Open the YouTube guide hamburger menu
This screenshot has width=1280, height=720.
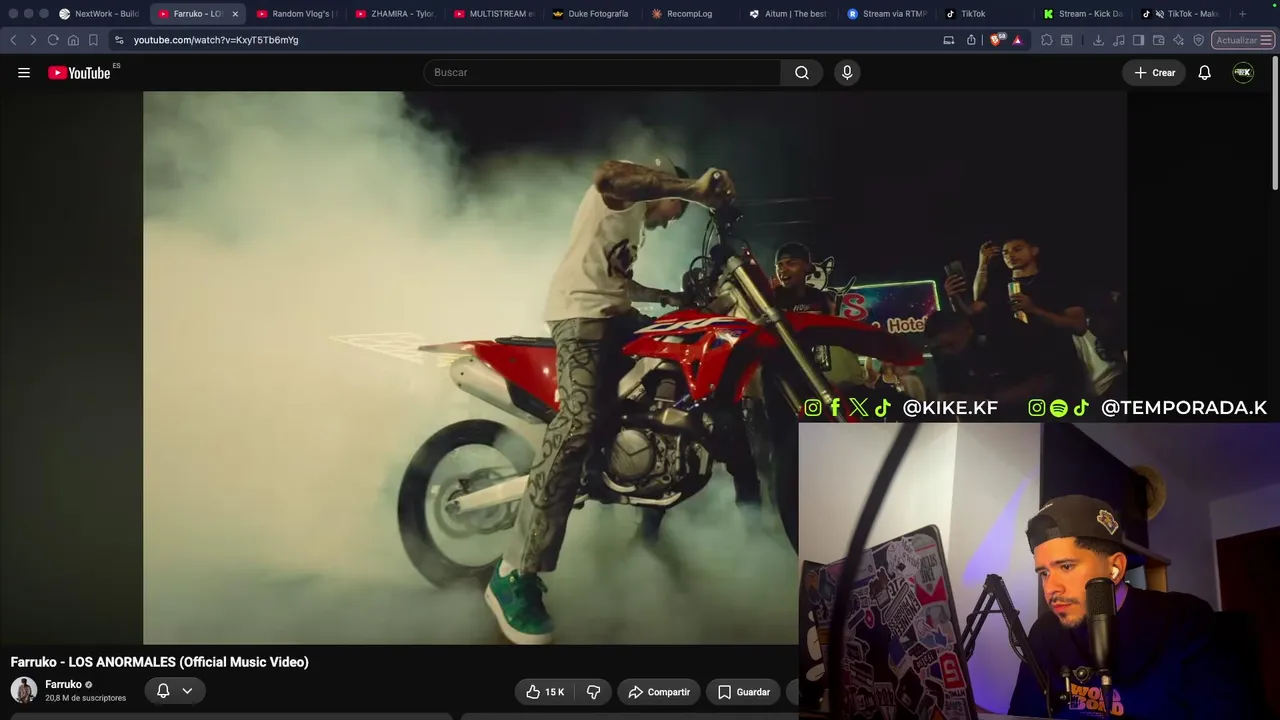24,73
